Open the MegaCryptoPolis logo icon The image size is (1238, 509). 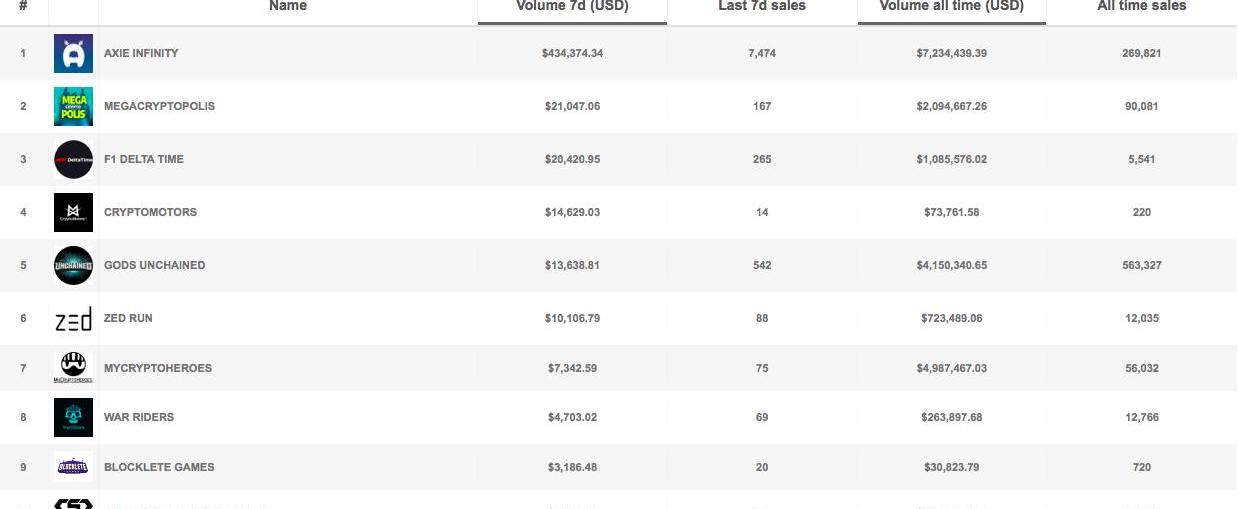(x=73, y=106)
